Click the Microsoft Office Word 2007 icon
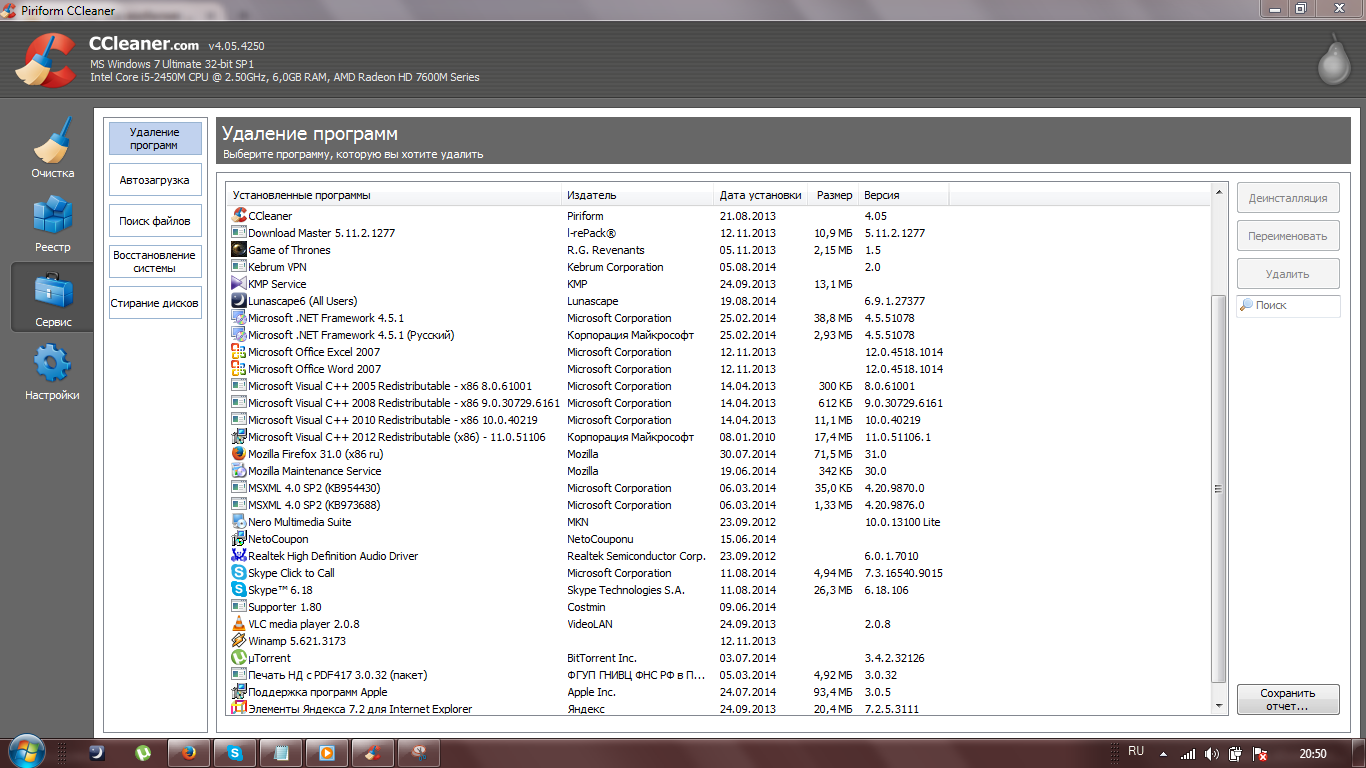Screen dimensions: 1366x768 coord(239,369)
